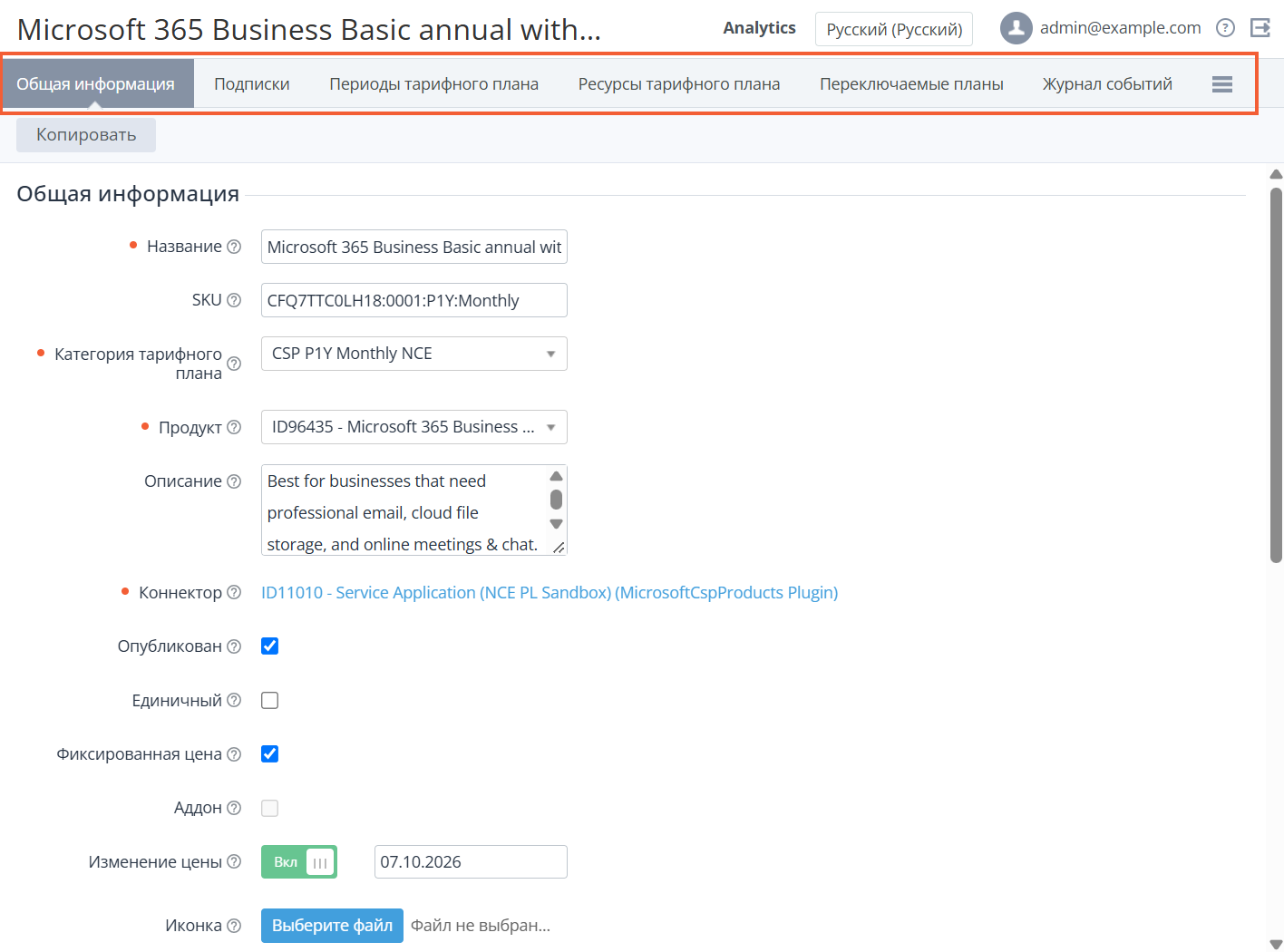Image resolution: width=1284 pixels, height=952 pixels.
Task: Click help icon next to Фиксированная цена
Action: coord(234,754)
